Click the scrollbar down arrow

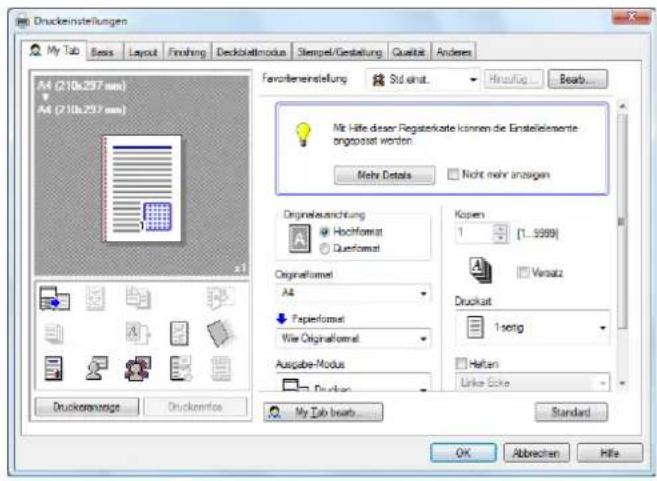pos(622,383)
